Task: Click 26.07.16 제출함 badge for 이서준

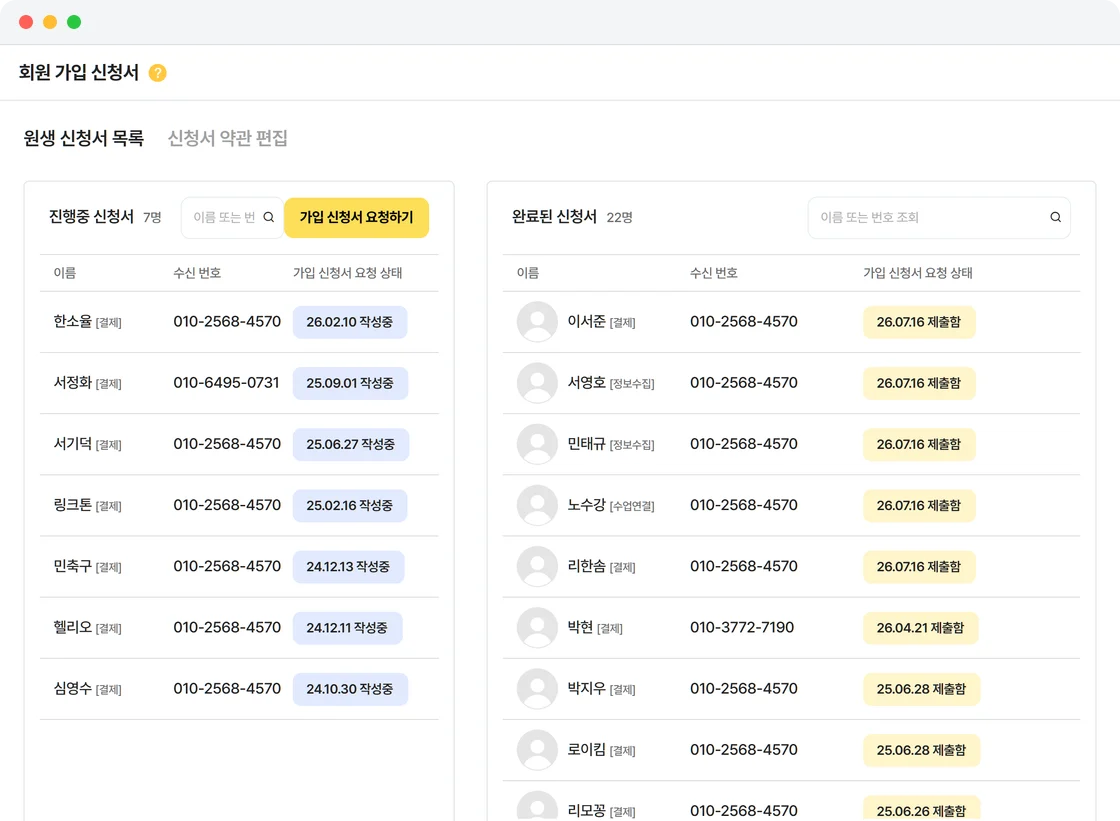Action: click(x=919, y=322)
